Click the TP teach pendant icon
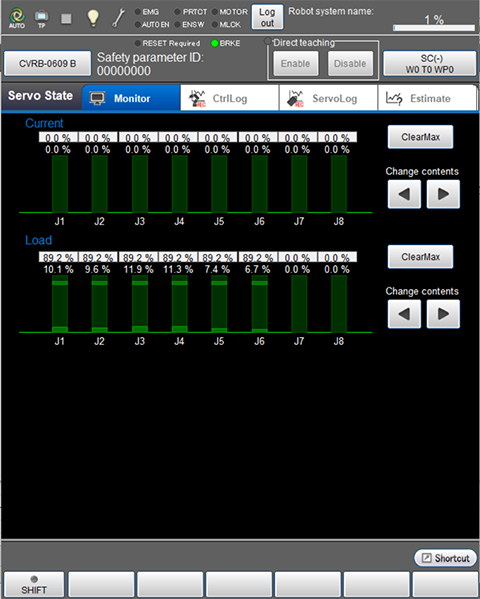 click(41, 18)
